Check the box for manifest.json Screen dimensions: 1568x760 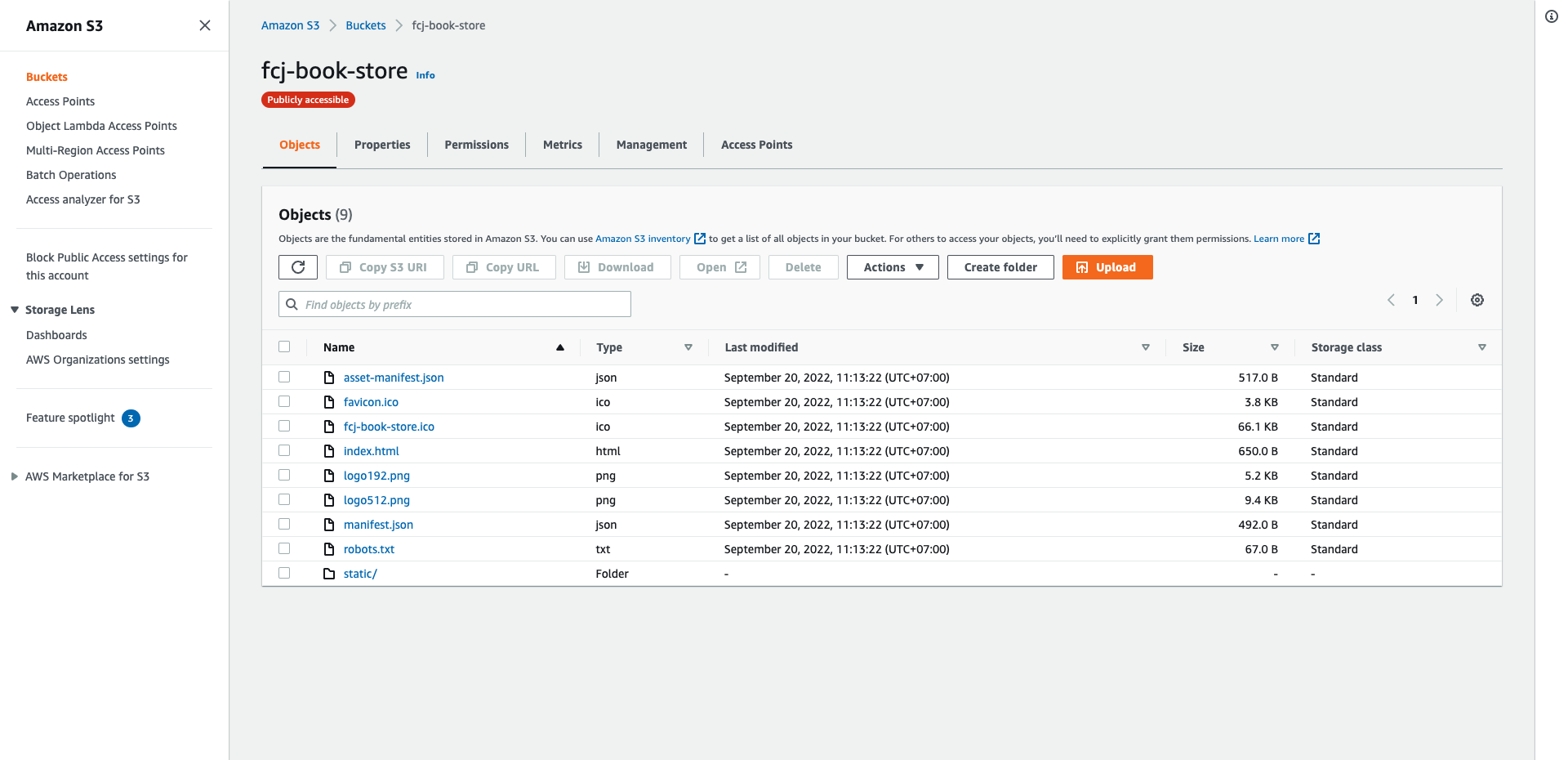pos(284,524)
